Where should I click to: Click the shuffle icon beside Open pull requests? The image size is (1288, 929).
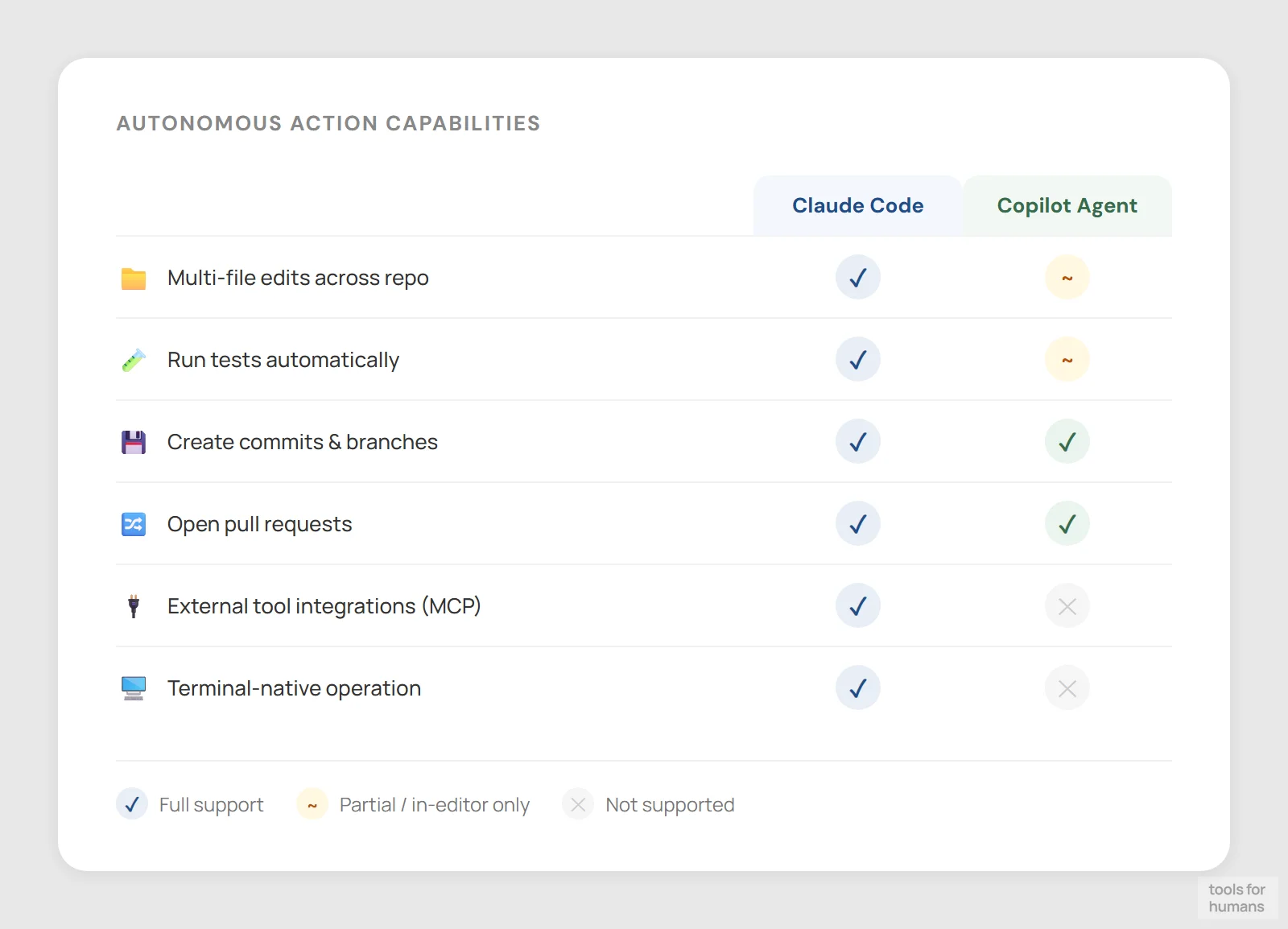(x=132, y=524)
